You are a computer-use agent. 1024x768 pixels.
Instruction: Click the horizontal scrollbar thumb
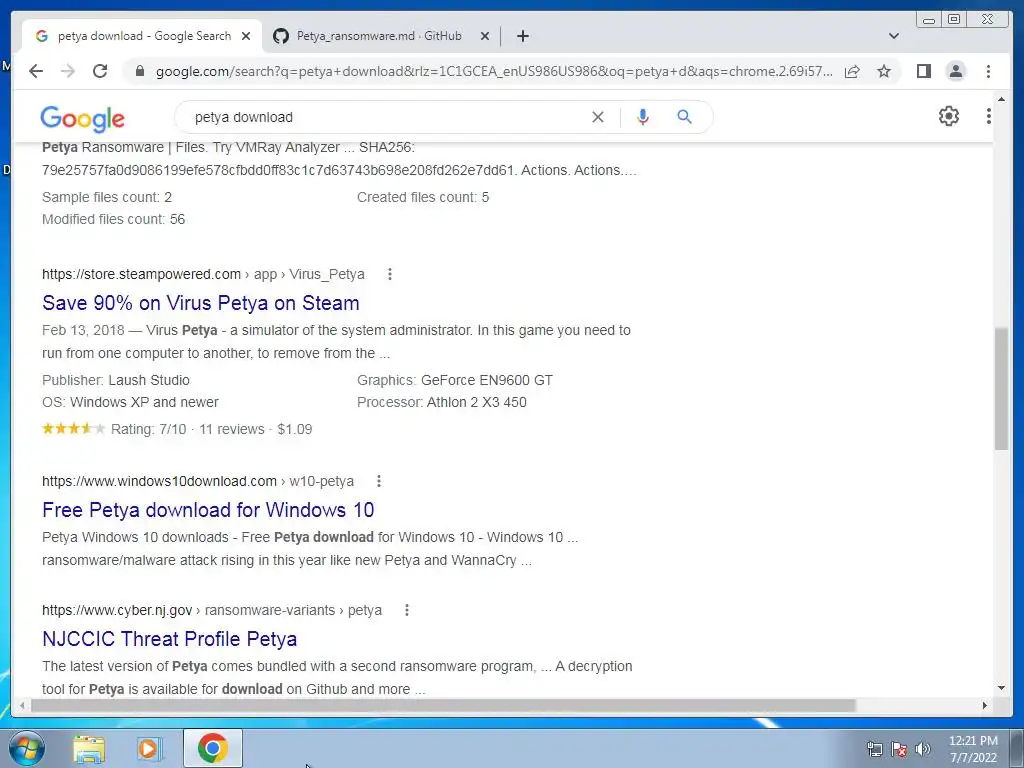click(x=443, y=705)
